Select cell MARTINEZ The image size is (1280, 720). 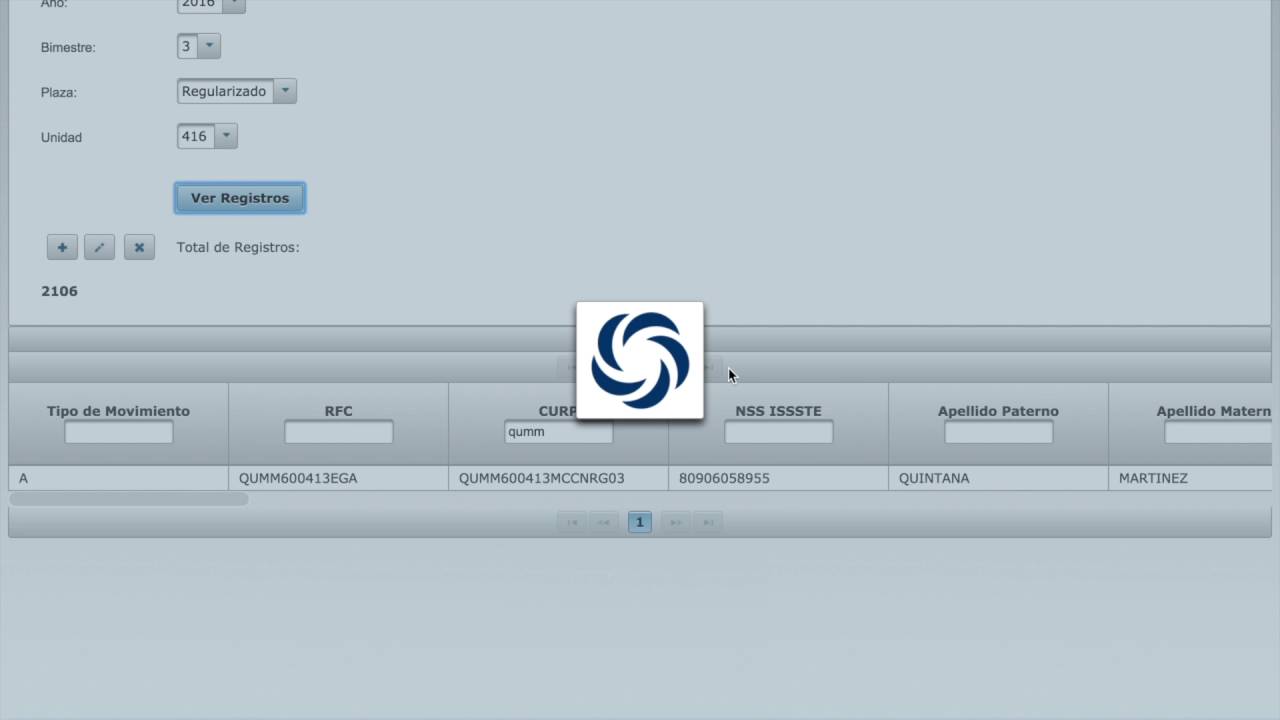pos(1153,478)
